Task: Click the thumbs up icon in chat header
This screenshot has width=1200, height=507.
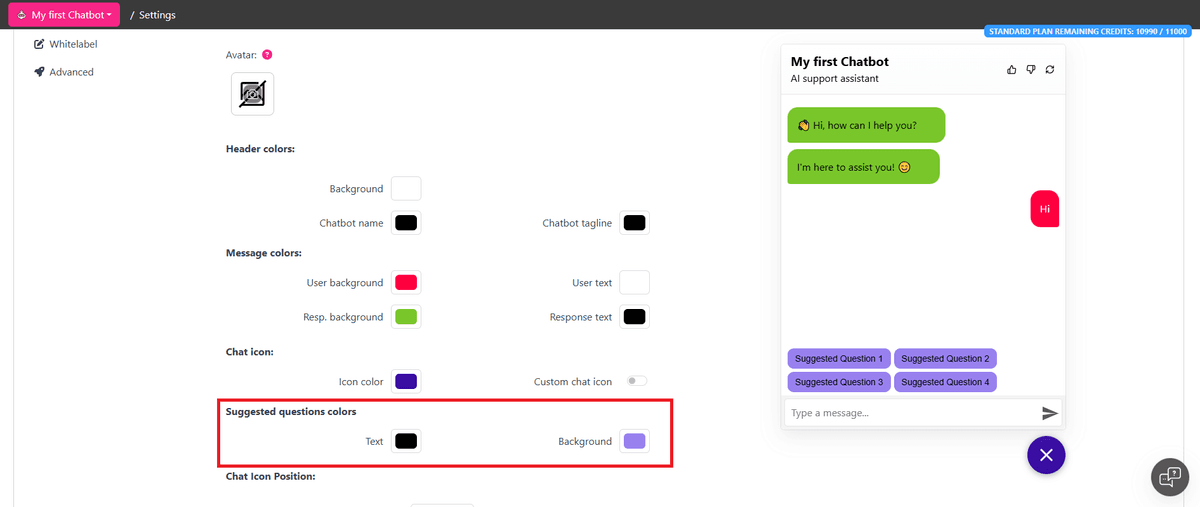Action: 1011,69
